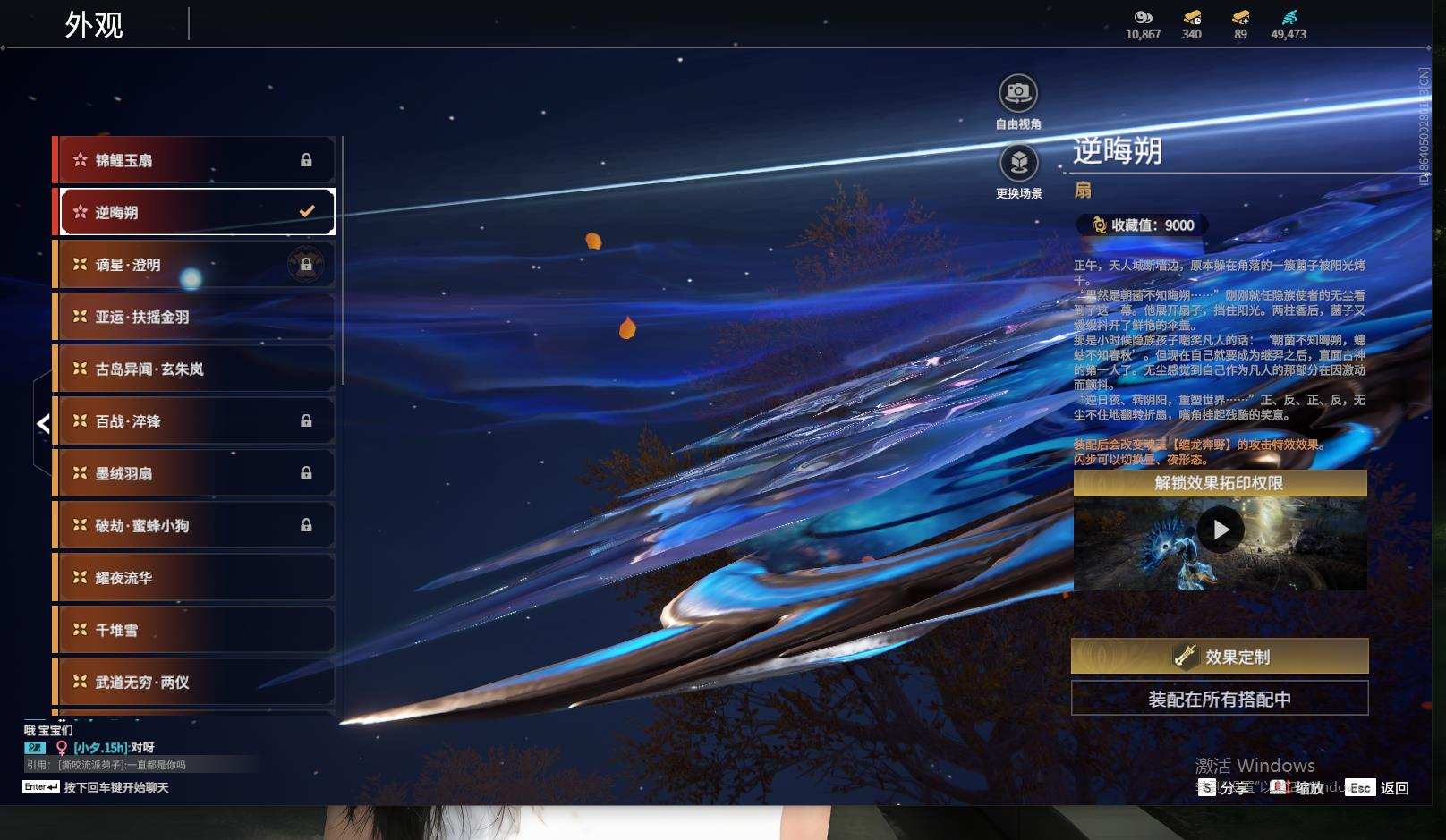
Task: Click the gold bar icon above 340
Action: pos(1192,17)
